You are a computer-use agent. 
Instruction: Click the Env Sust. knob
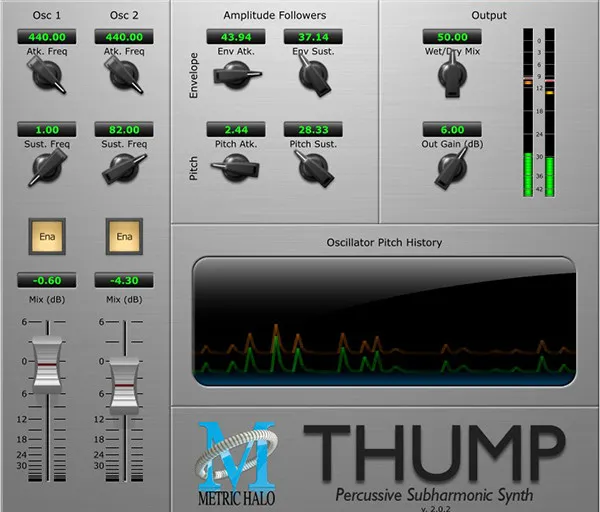pyautogui.click(x=313, y=74)
